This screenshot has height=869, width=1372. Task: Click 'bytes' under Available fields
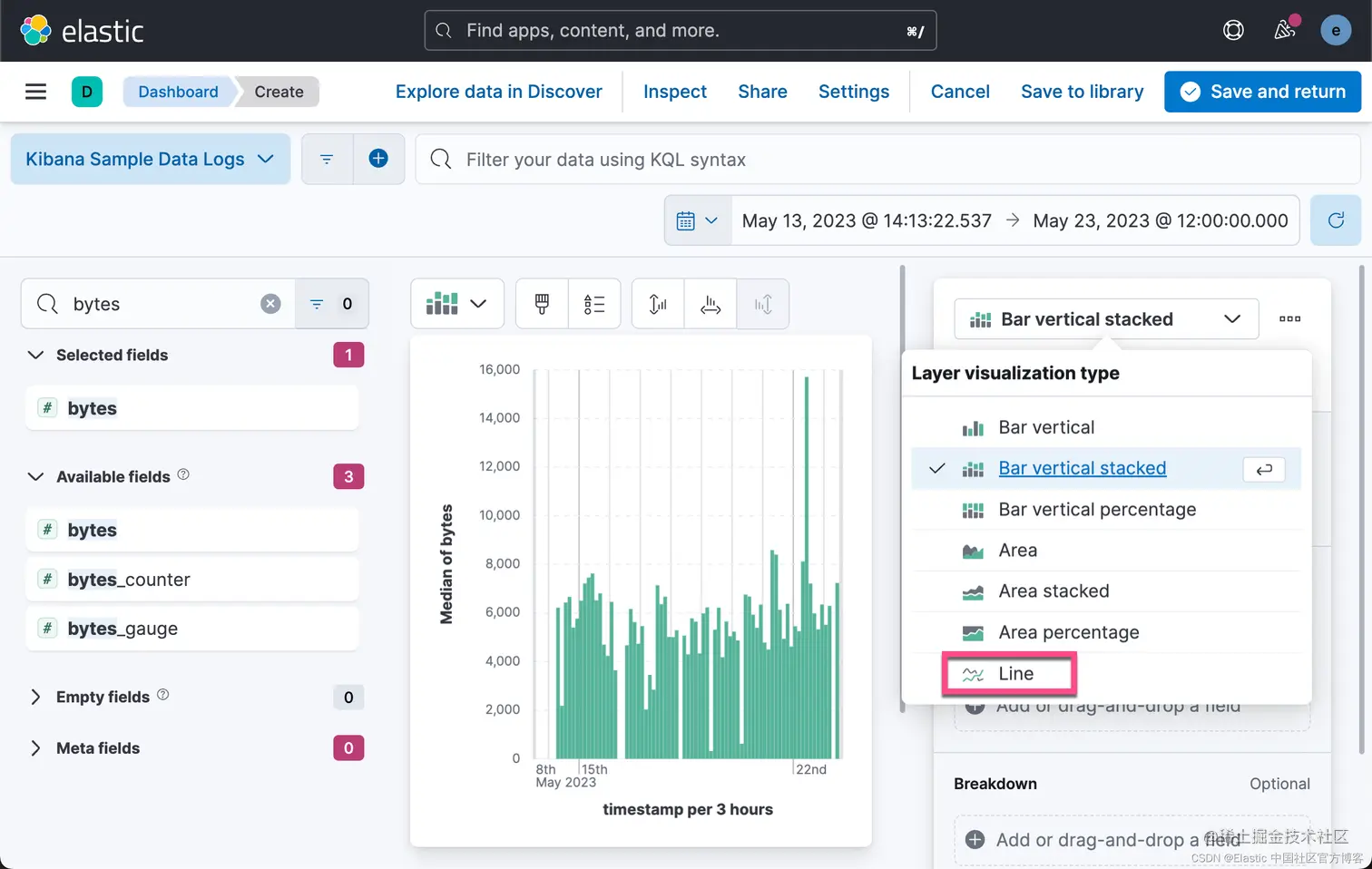192,530
